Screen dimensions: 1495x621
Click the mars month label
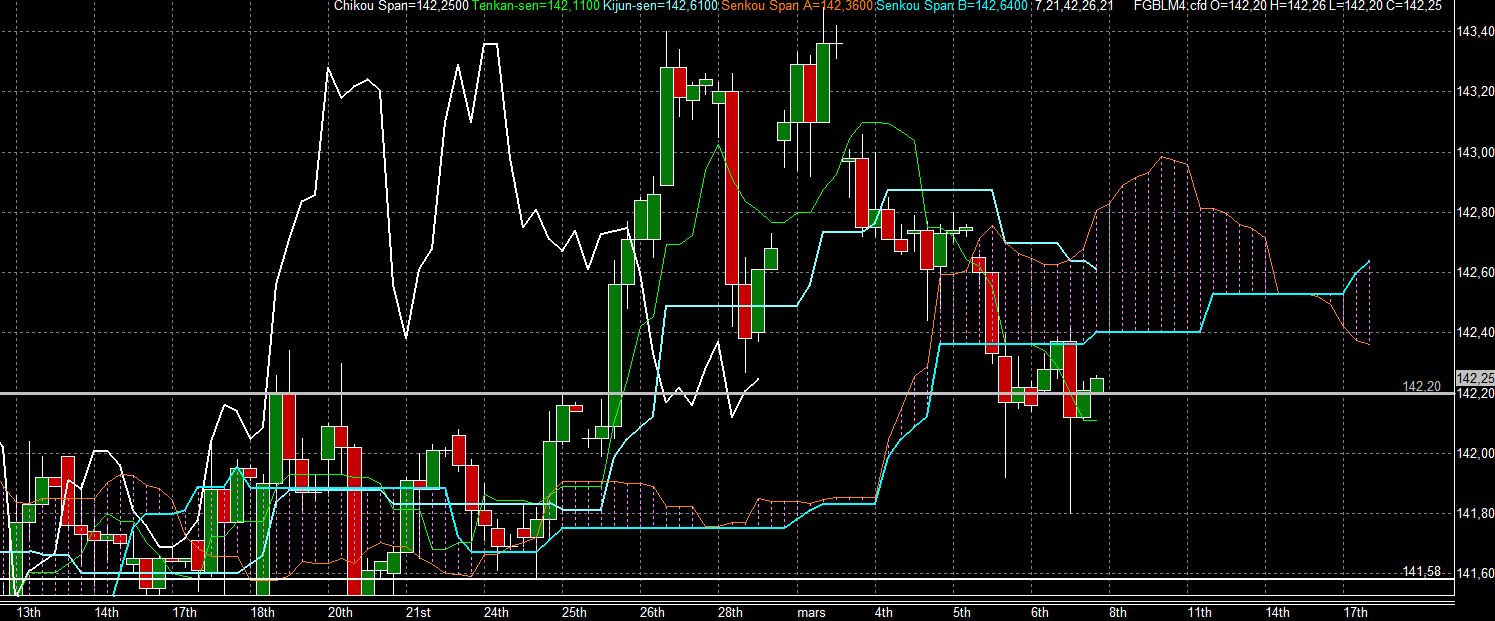810,612
